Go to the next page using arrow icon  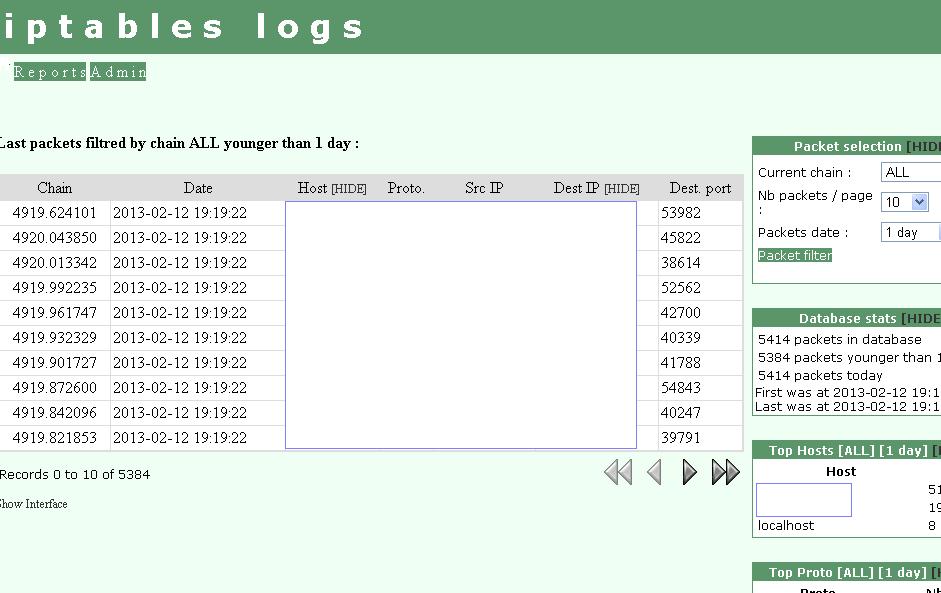coord(689,472)
